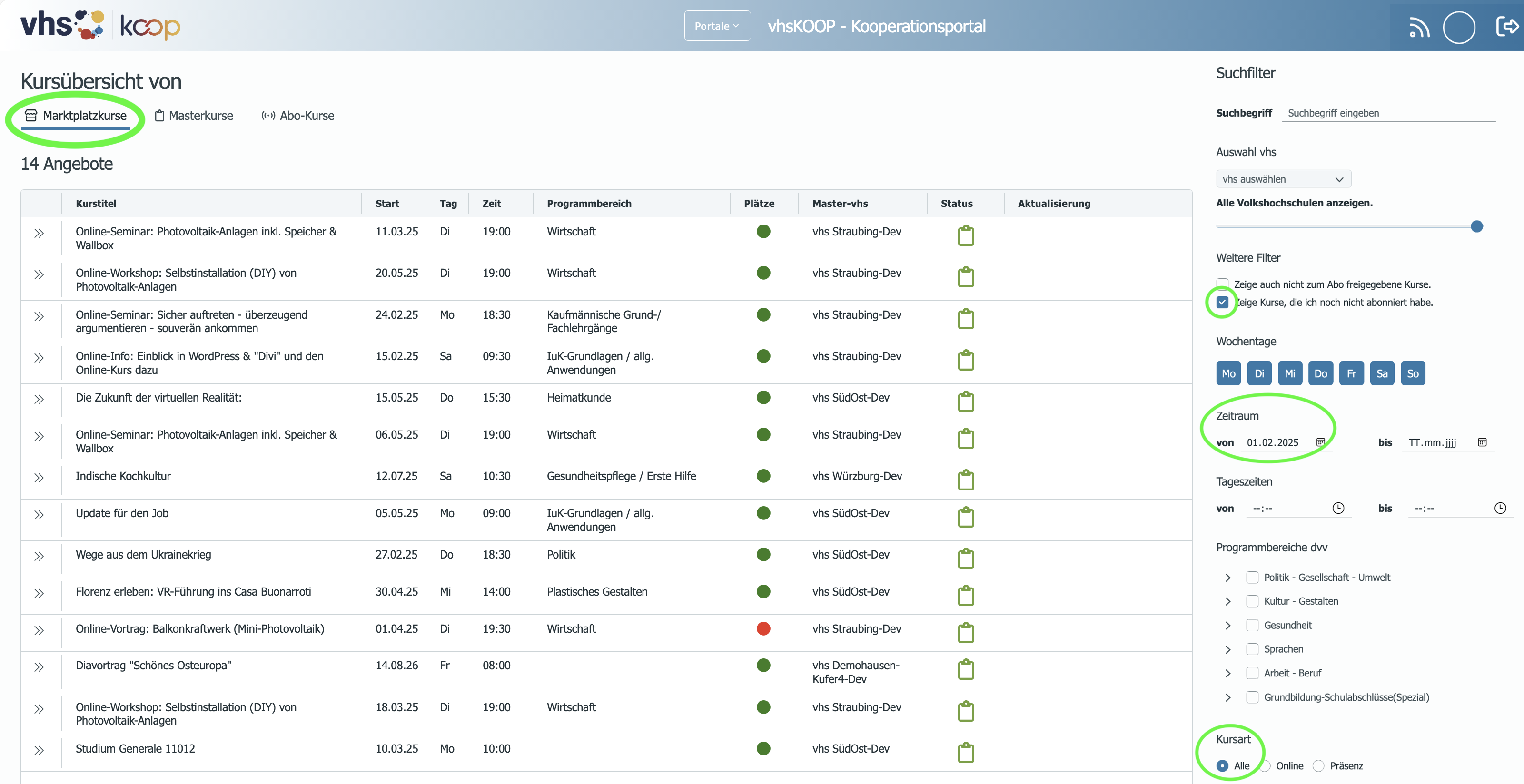Click the Volkshochschulen range slider handle
This screenshot has height=784, width=1524.
click(1477, 226)
